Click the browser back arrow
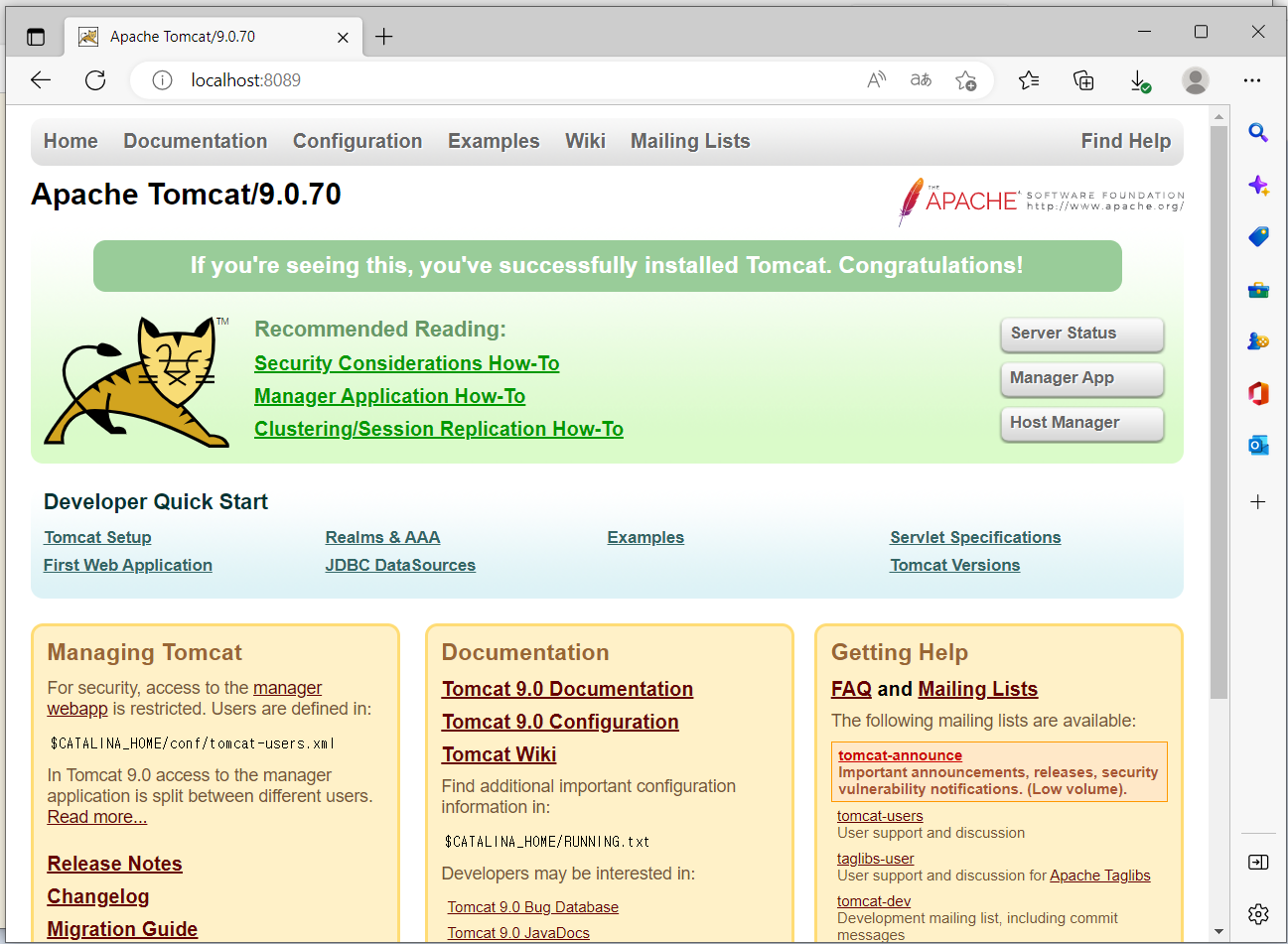Image resolution: width=1288 pixels, height=944 pixels. coord(41,80)
